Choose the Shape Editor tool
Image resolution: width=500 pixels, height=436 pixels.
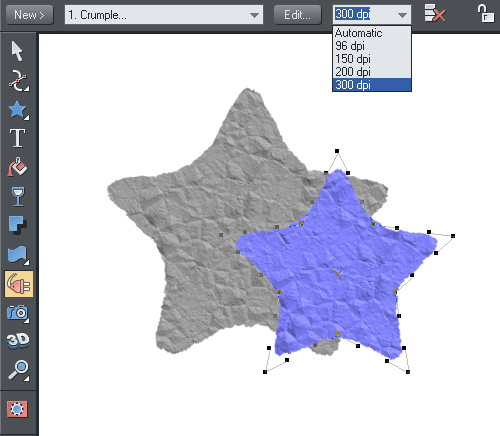18,81
